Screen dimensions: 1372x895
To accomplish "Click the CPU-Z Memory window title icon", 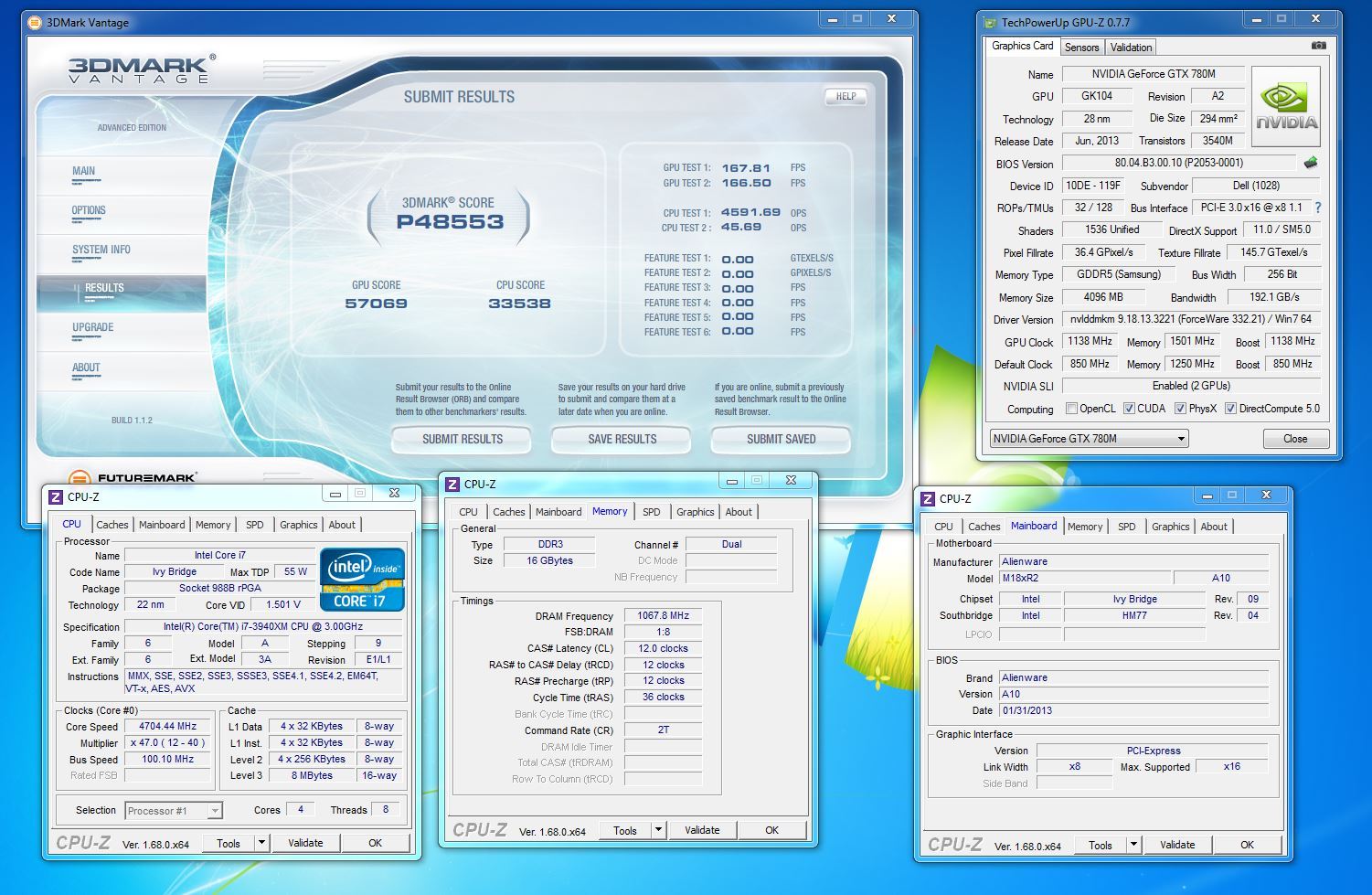I will pyautogui.click(x=452, y=484).
